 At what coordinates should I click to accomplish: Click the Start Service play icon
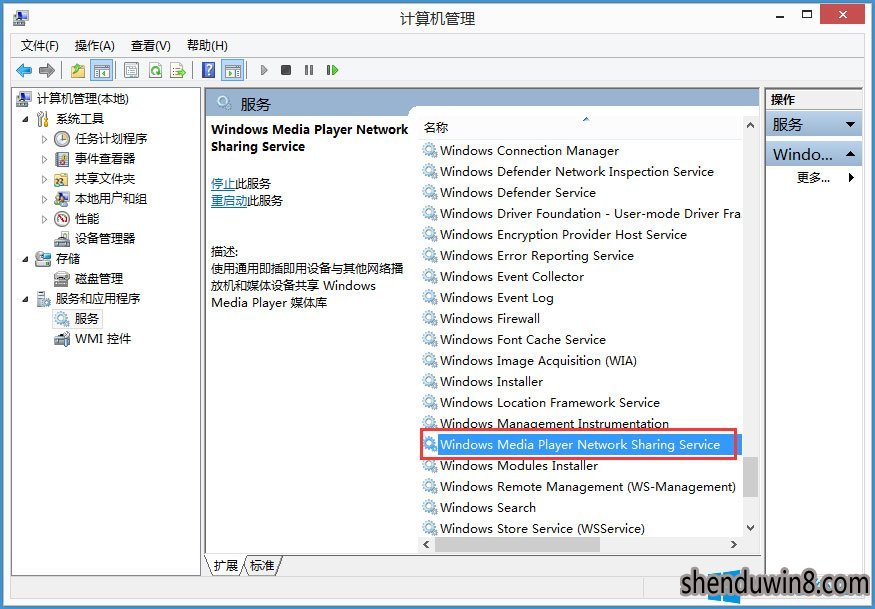pos(264,70)
